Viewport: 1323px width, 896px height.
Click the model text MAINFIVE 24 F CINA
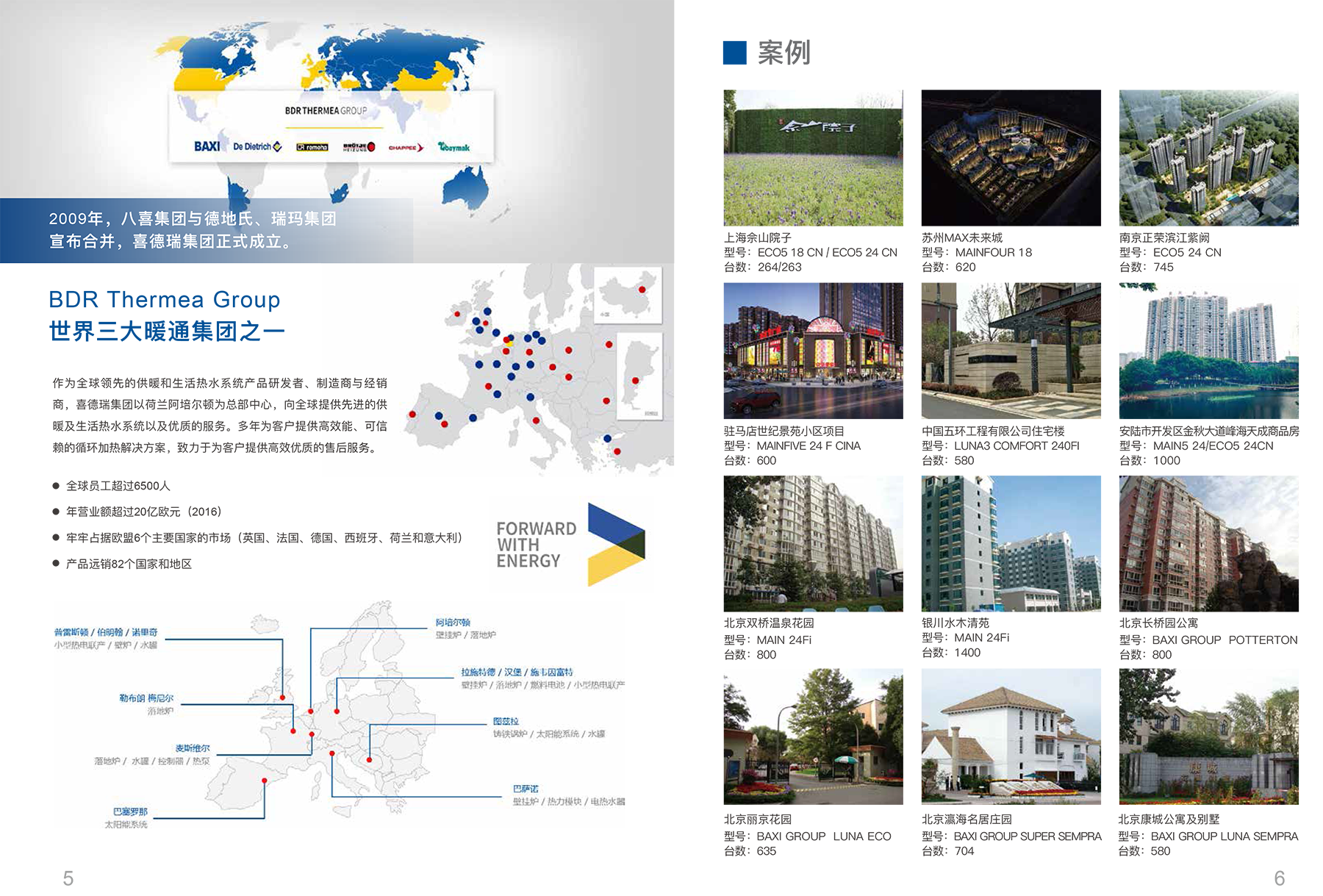tap(808, 445)
